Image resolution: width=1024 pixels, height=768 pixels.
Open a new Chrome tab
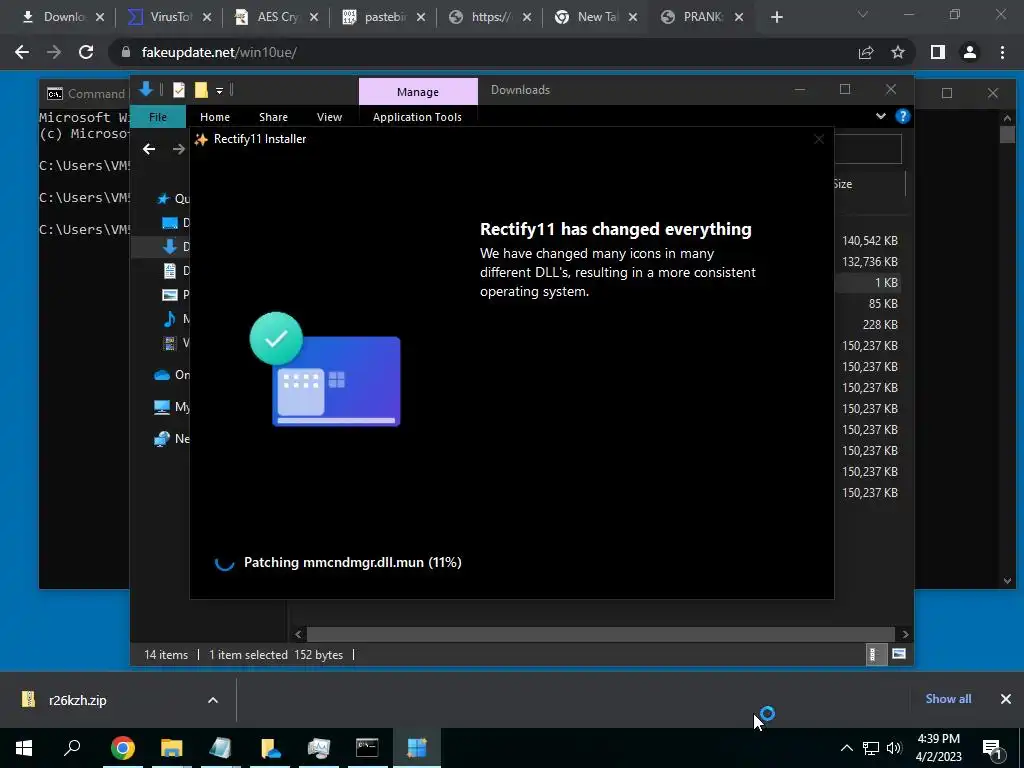pos(776,17)
